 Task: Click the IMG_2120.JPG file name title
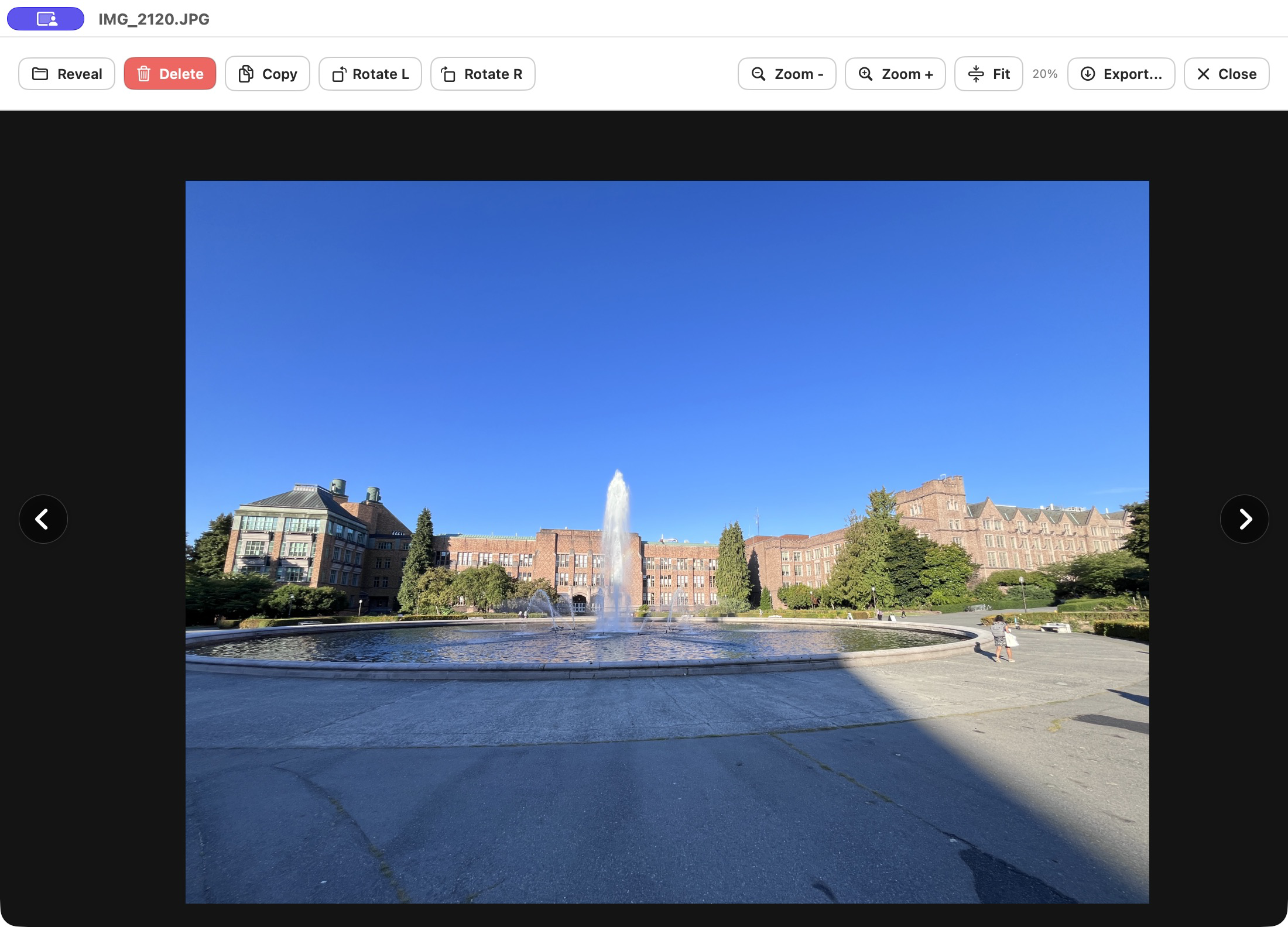[154, 19]
